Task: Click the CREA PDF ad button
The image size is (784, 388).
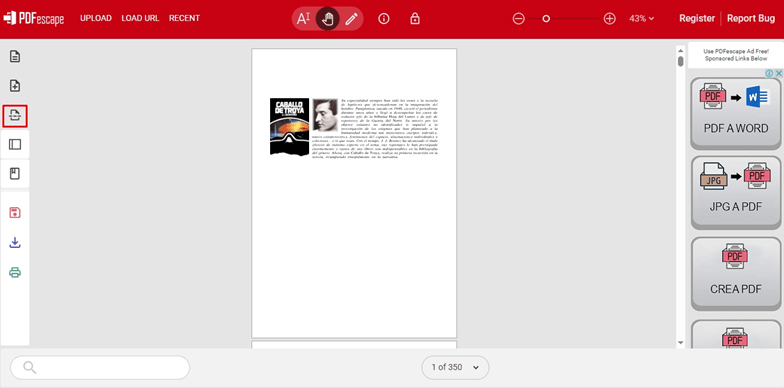Action: (x=736, y=274)
